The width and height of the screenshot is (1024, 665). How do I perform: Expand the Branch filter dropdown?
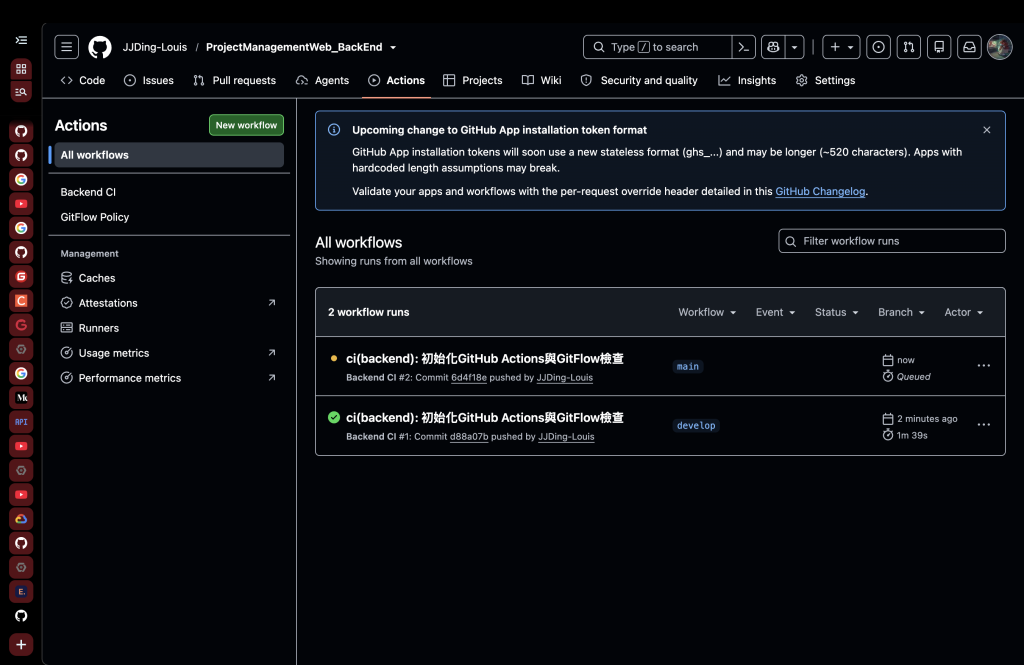pyautogui.click(x=901, y=312)
